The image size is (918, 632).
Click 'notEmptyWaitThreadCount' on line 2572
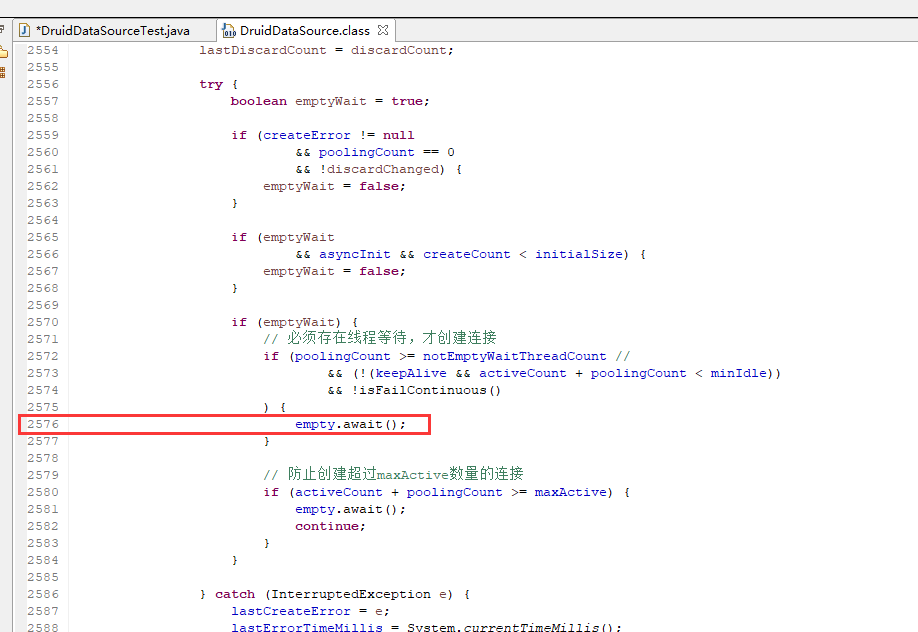(x=515, y=356)
